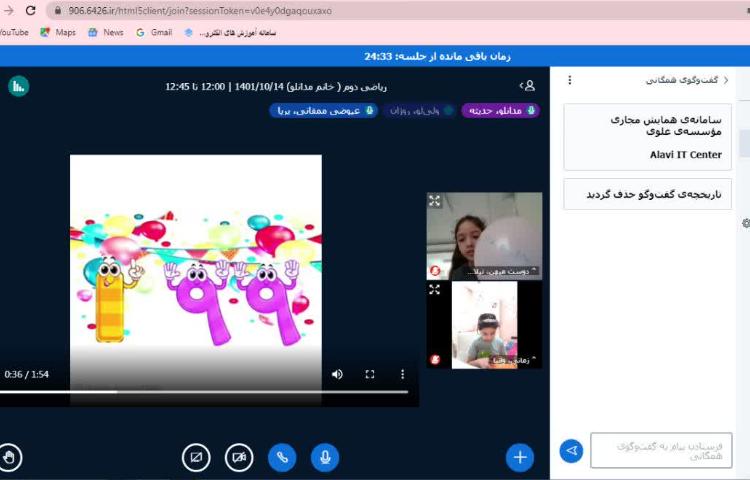Viewport: 750px width, 480px height.
Task: Click the address bar URL
Action: (x=200, y=11)
